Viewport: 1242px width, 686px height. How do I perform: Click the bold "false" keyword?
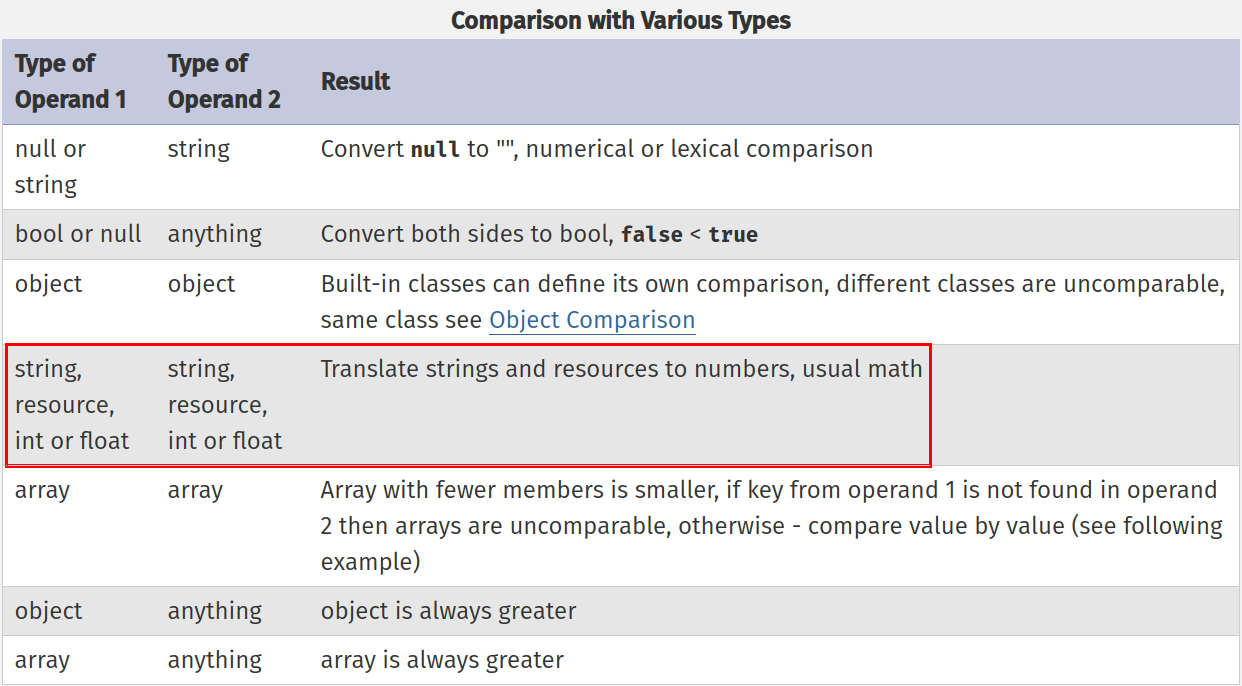click(651, 235)
